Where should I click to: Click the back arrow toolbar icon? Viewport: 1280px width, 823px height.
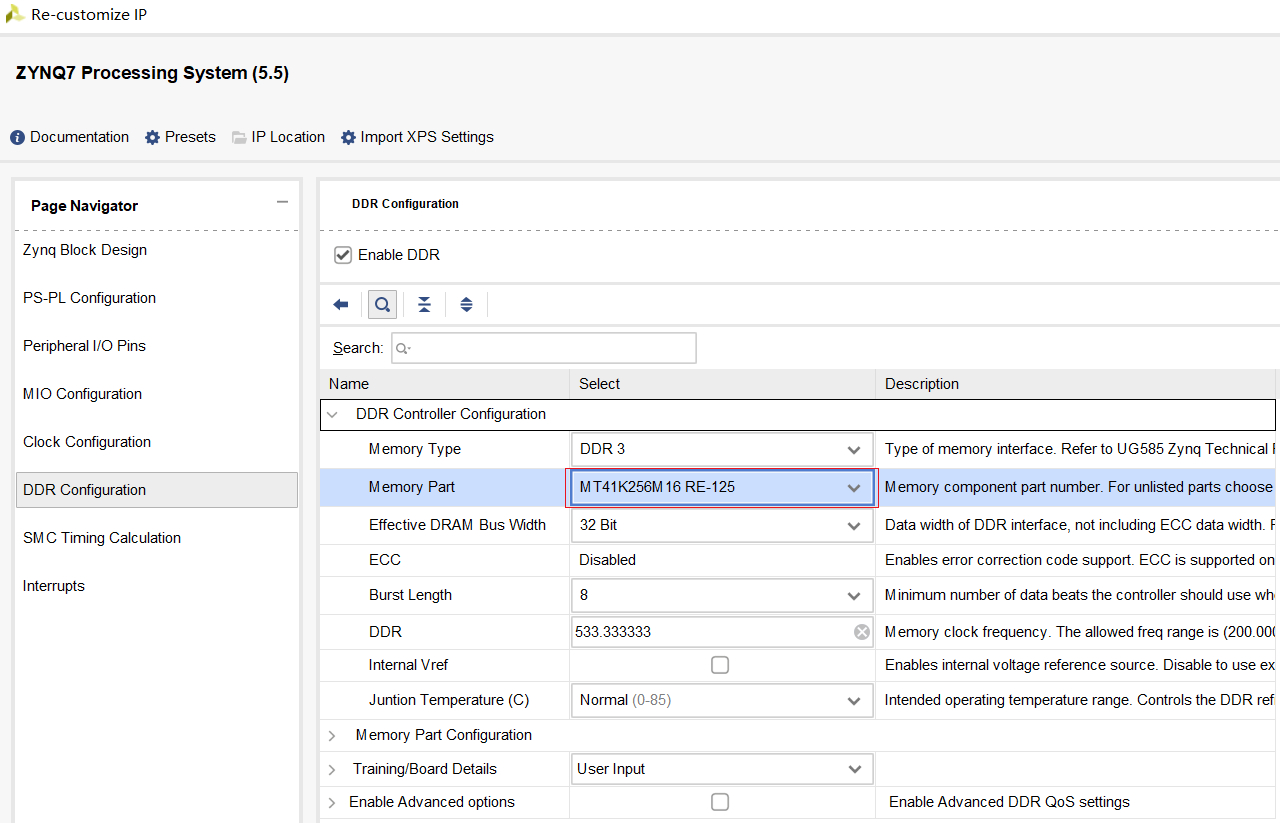tap(341, 305)
